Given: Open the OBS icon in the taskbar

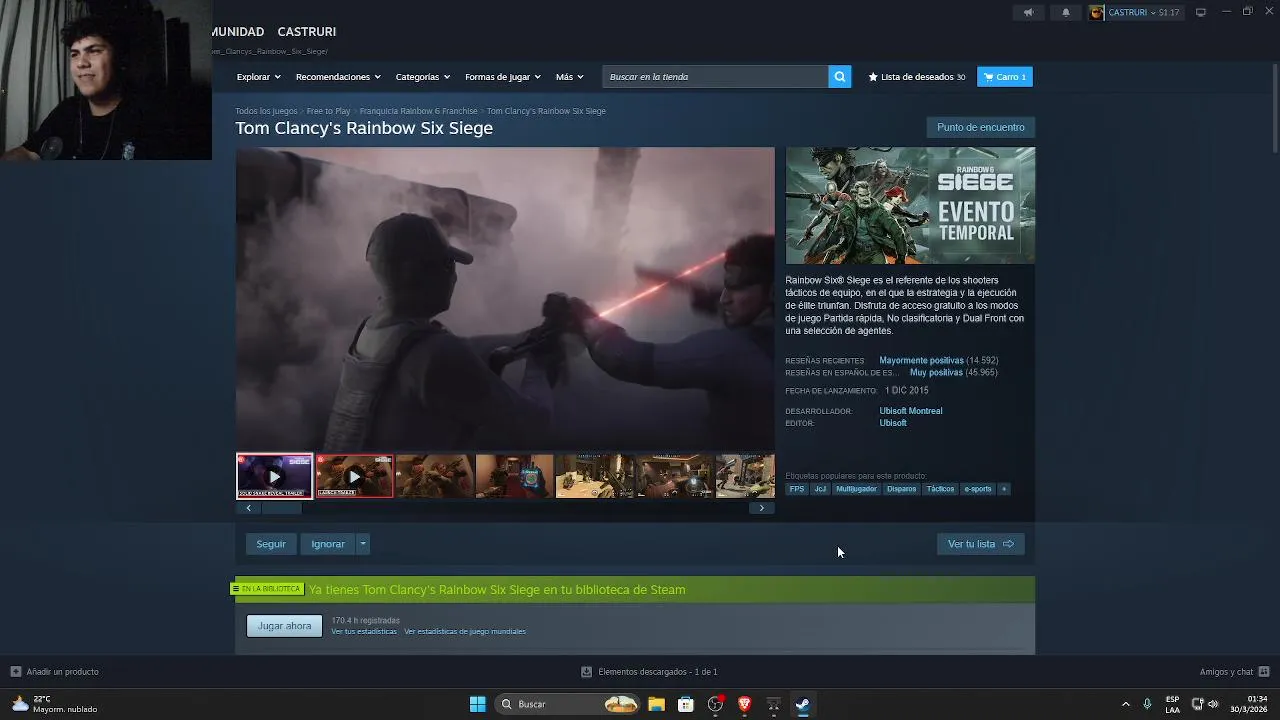Looking at the screenshot, I should coord(715,704).
